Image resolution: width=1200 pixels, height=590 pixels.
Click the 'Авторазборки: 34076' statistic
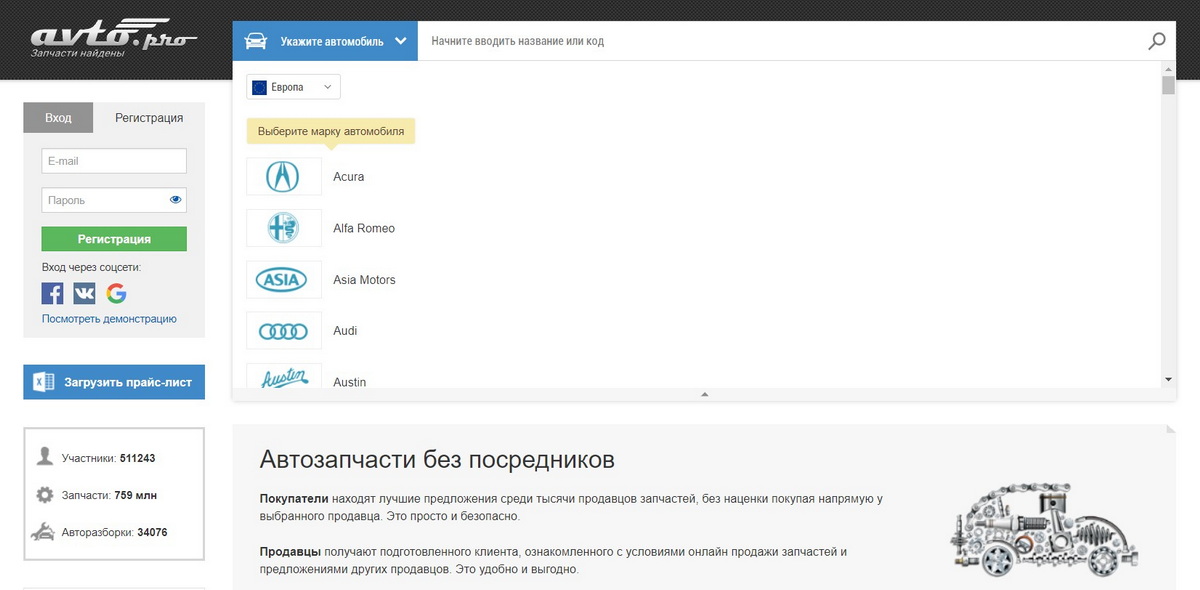[114, 533]
